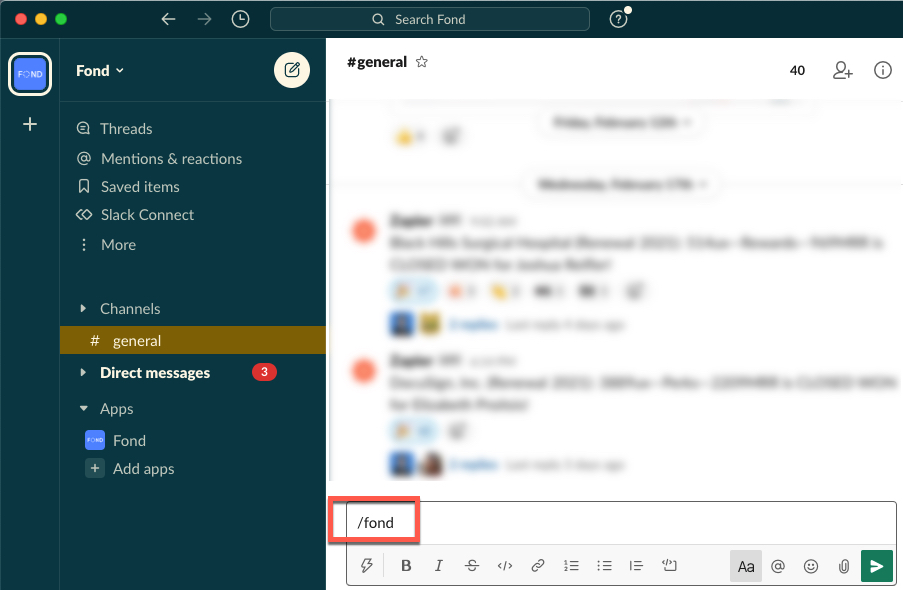The height and width of the screenshot is (590, 903).
Task: Go forward with the right arrow
Action: [x=204, y=19]
